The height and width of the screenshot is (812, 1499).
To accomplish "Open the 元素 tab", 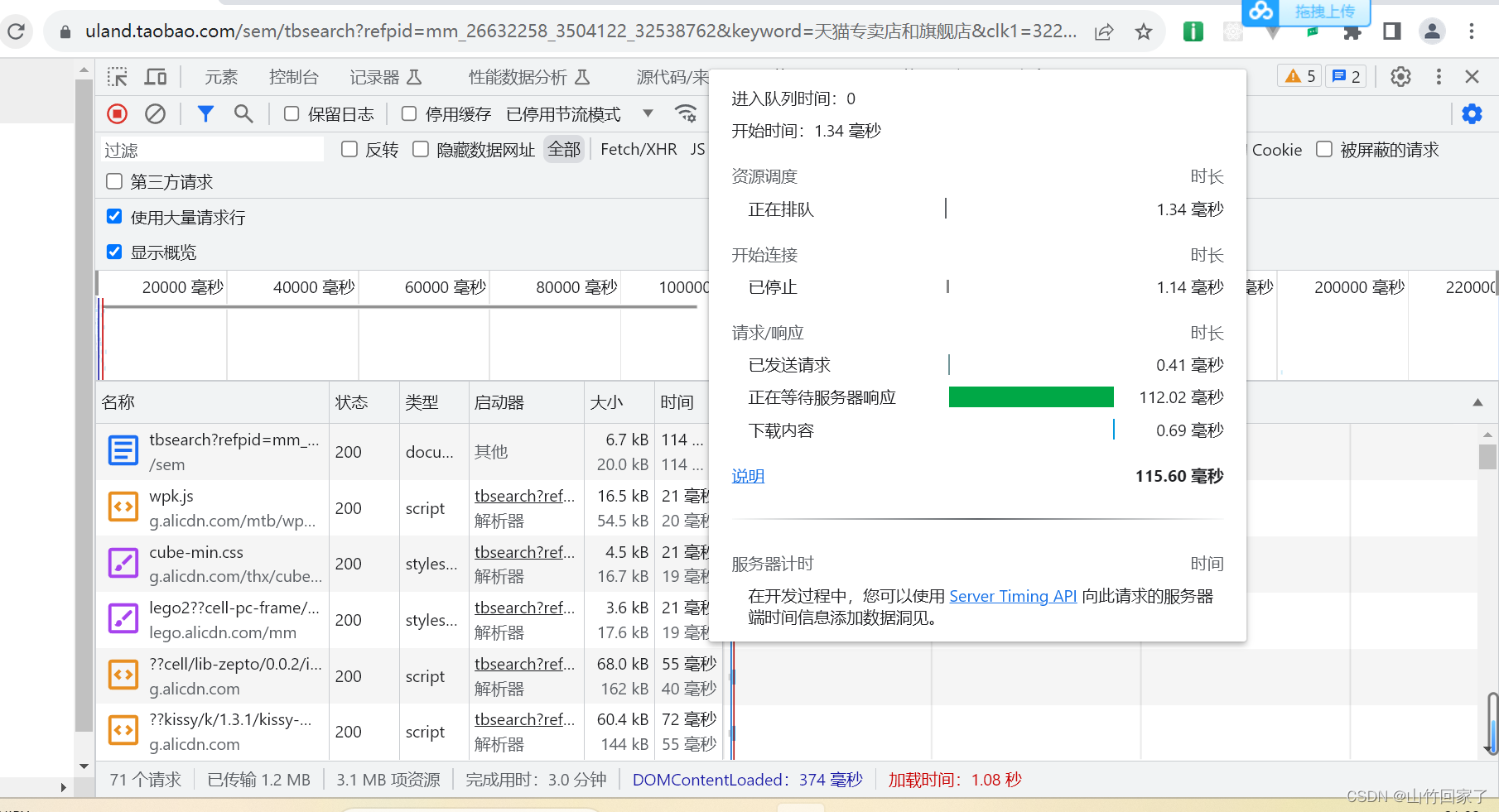I will click(x=221, y=77).
